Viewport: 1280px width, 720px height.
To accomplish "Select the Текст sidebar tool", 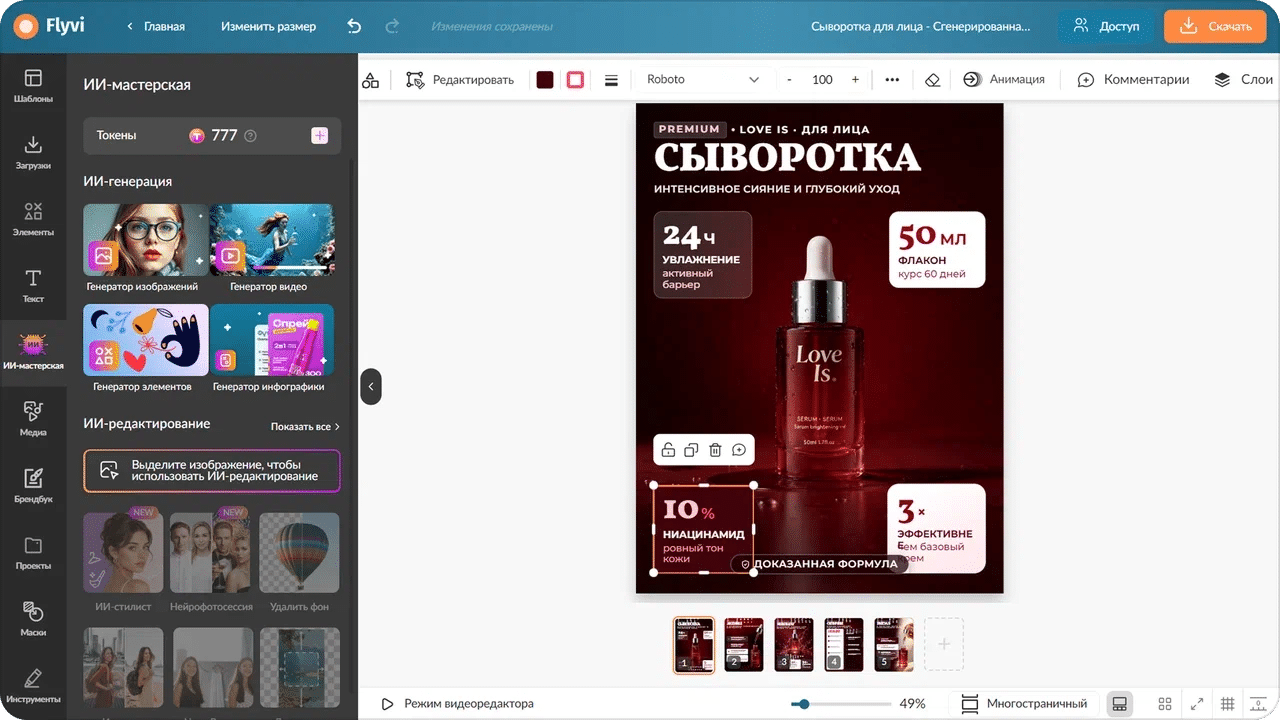I will [33, 286].
